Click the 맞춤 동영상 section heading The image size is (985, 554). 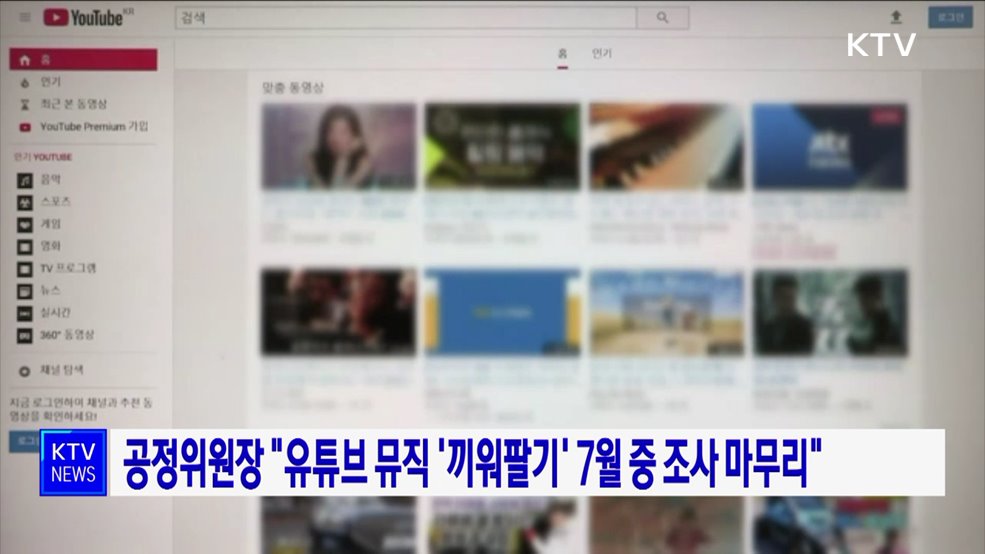point(293,88)
